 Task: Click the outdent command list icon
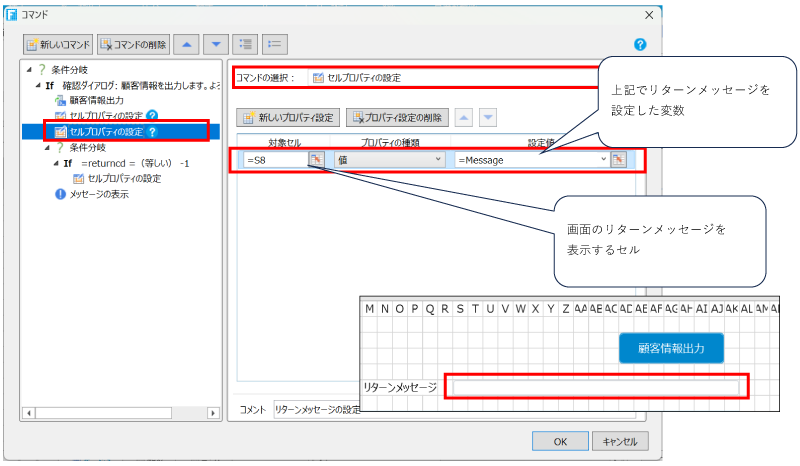pos(275,44)
